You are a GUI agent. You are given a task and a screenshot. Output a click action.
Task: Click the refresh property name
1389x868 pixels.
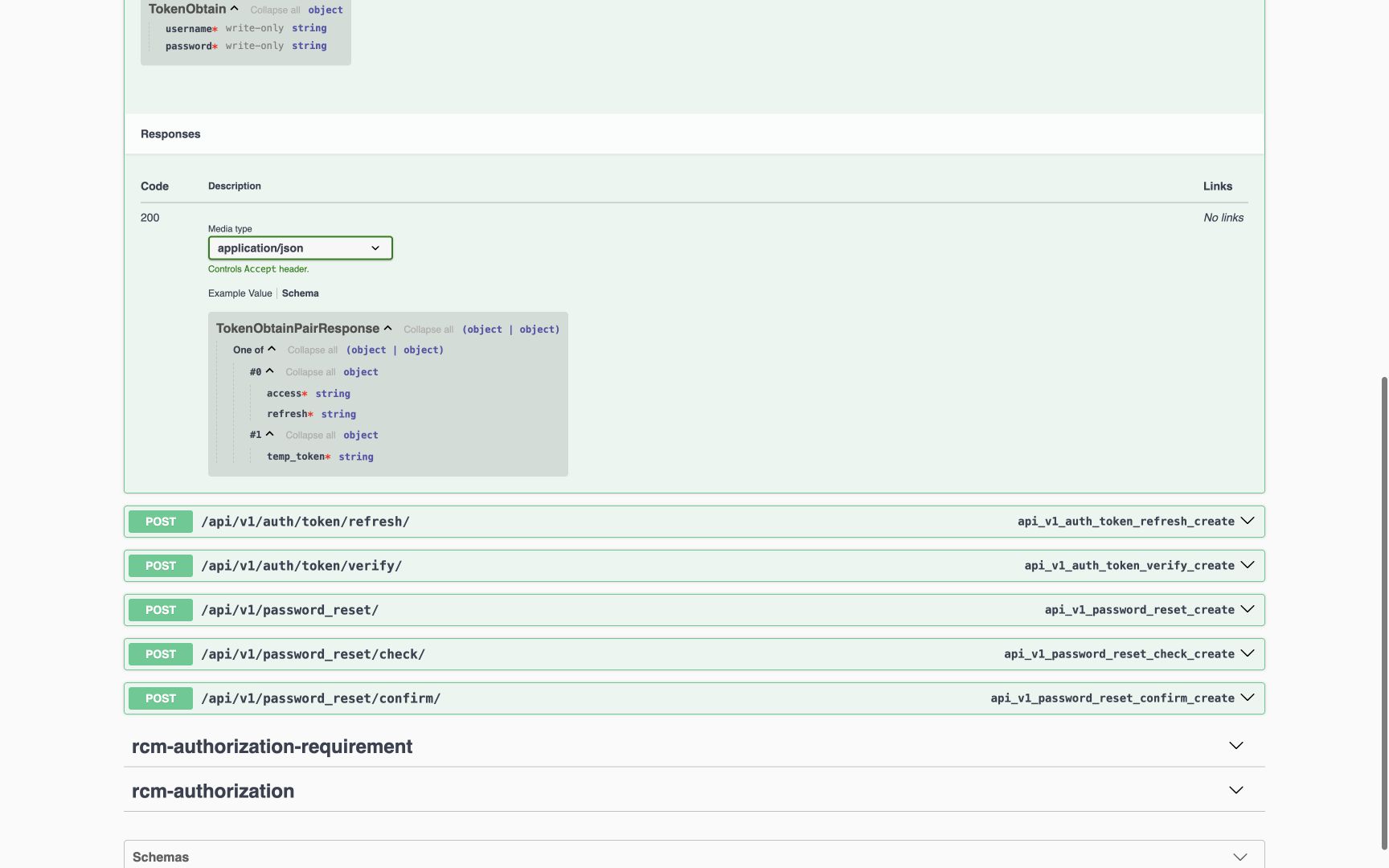pos(287,414)
